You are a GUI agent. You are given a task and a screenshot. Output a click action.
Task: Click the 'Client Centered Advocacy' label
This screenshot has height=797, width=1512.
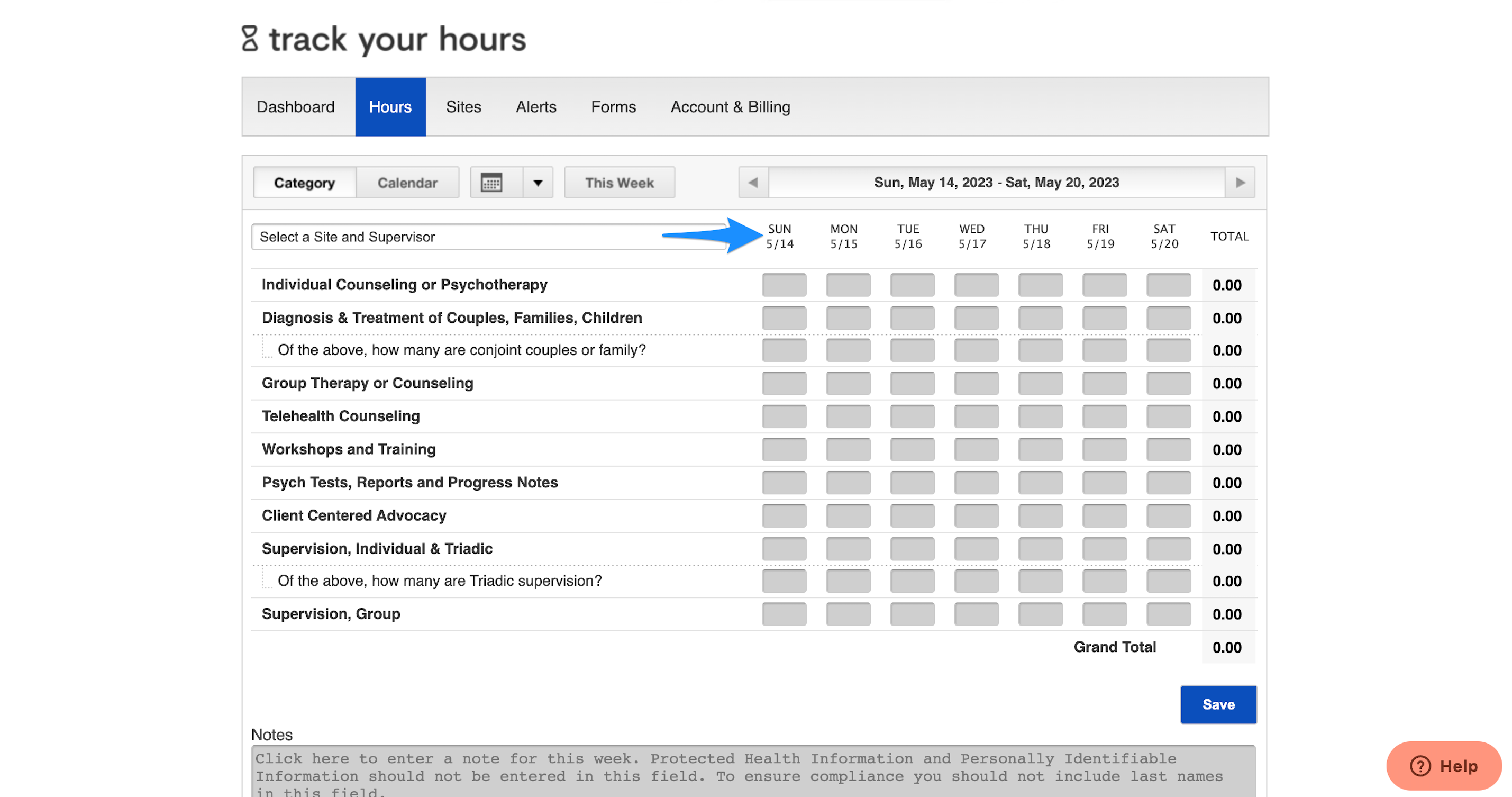354,515
